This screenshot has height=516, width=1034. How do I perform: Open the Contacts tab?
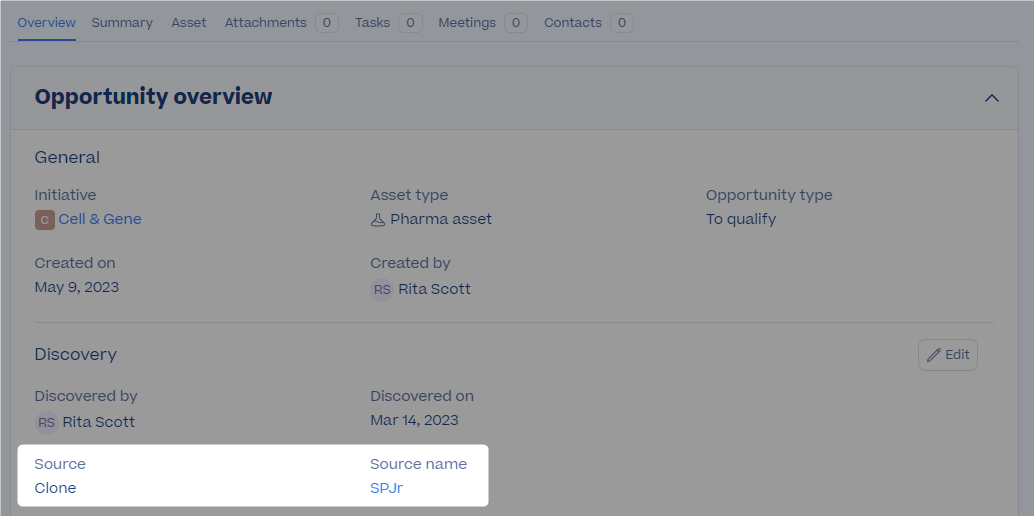tap(589, 23)
